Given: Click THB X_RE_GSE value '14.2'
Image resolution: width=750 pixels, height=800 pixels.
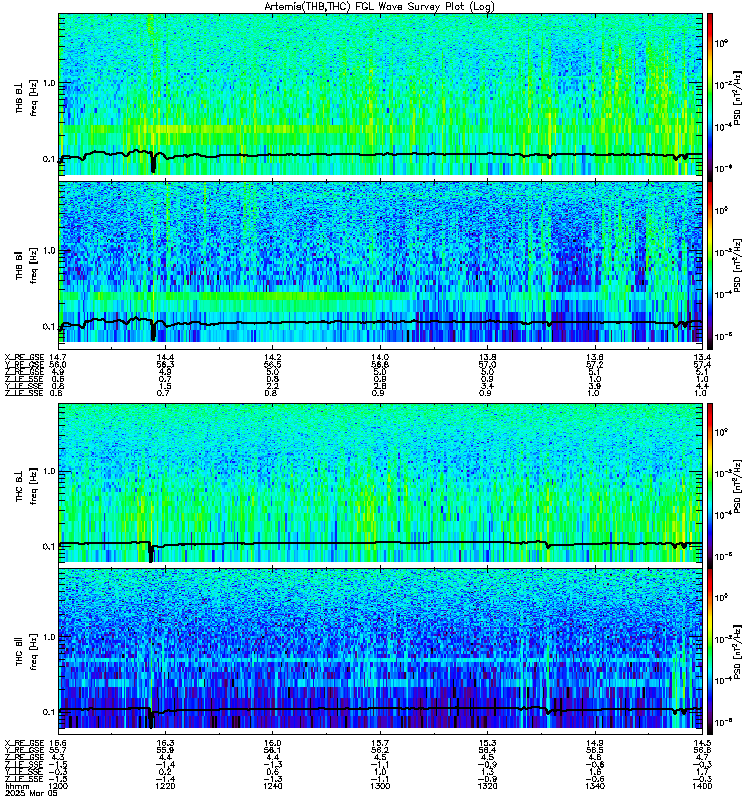Looking at the screenshot, I should click(x=272, y=357).
